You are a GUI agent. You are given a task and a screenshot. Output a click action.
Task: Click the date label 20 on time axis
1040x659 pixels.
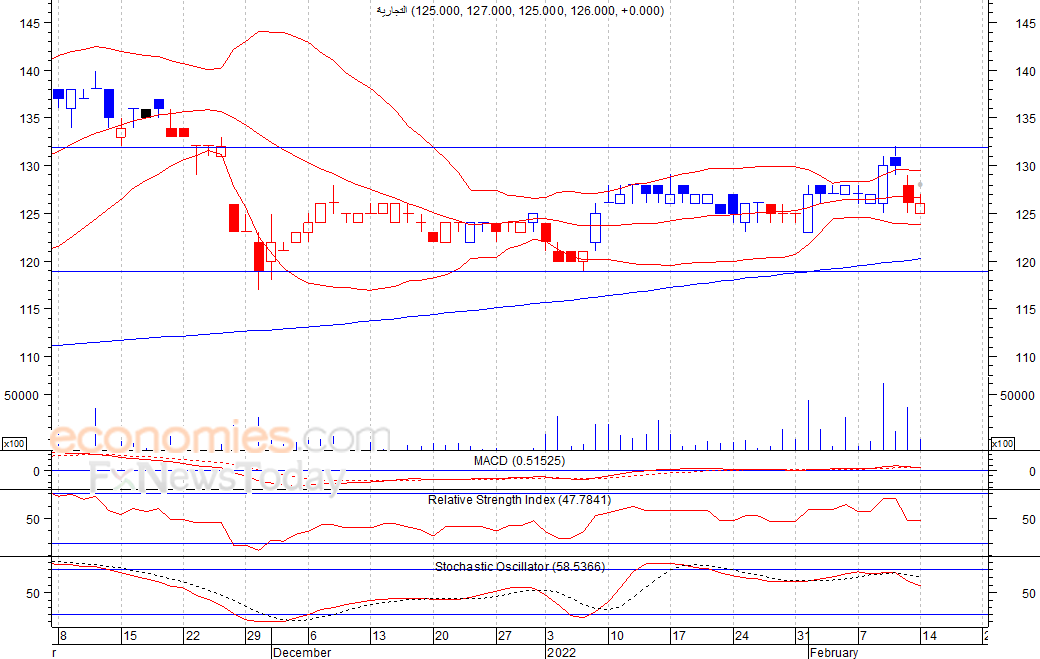[442, 636]
